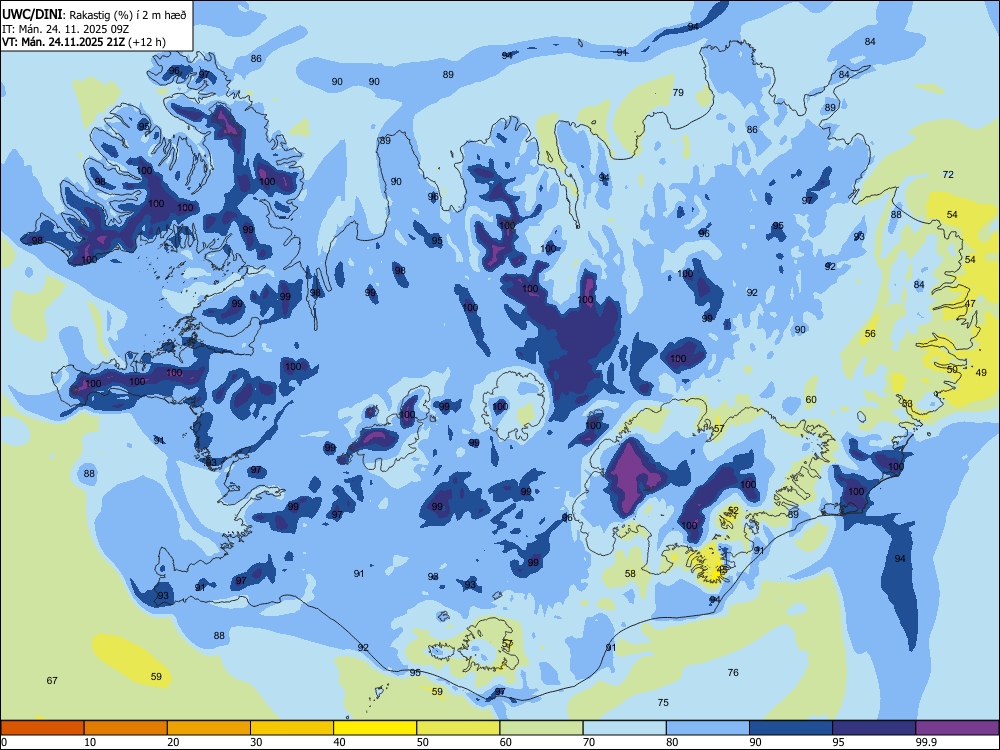
Task: Click the 'VT: Mán. 24.11.2025 21Z (+12 h)' line
Action: [x=84, y=42]
